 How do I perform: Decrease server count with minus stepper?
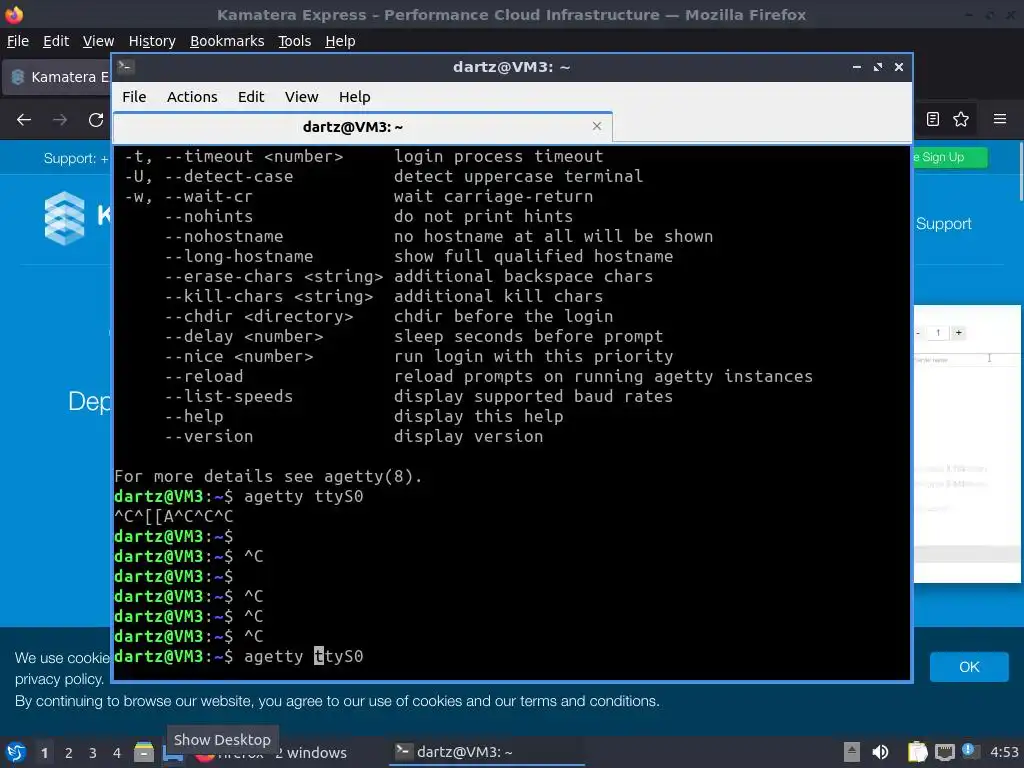[x=918, y=333]
